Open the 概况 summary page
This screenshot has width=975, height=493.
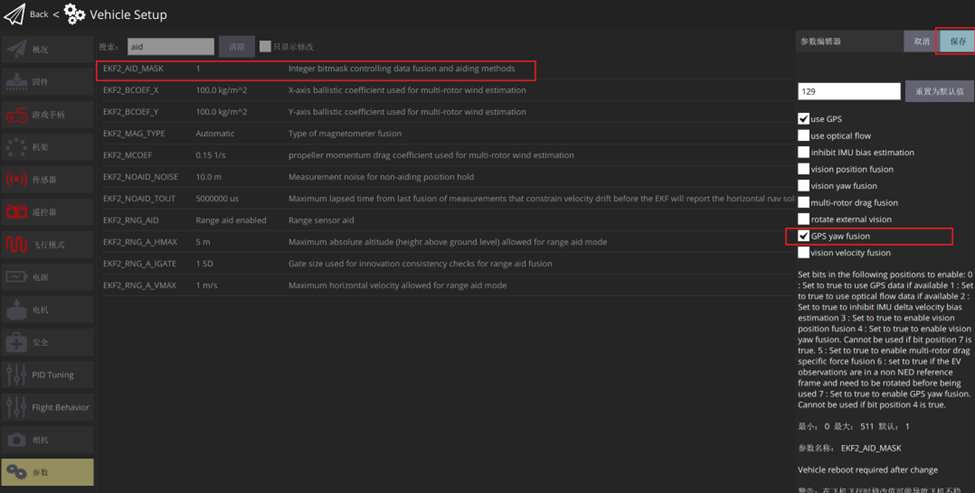47,49
